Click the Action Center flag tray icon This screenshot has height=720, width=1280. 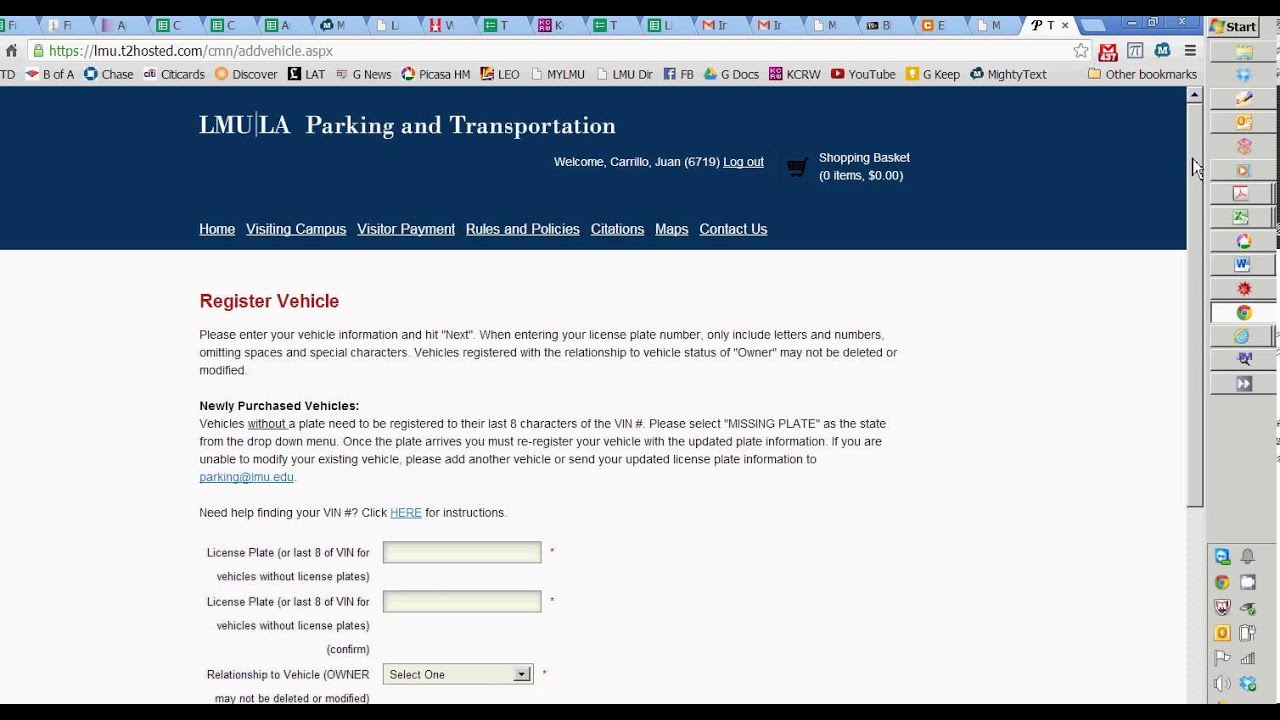point(1222,658)
